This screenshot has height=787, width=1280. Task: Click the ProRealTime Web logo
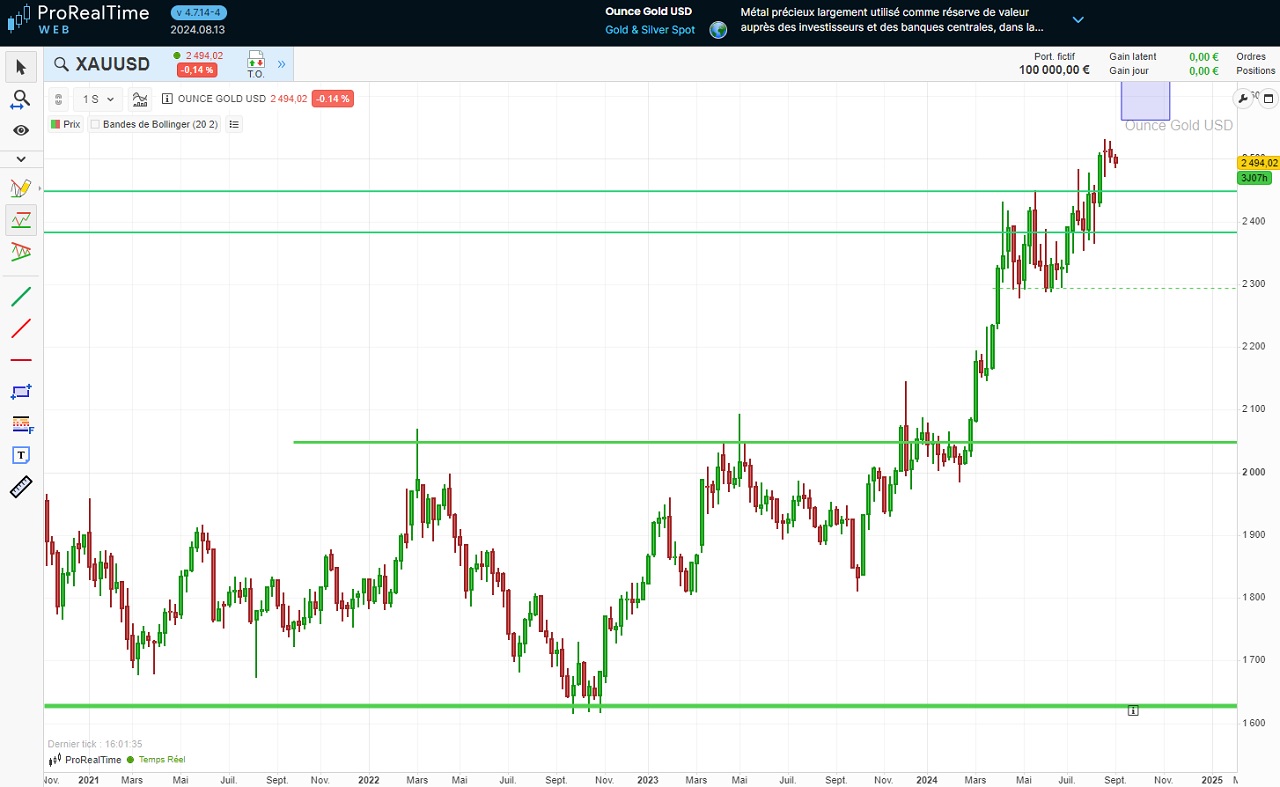(x=78, y=19)
